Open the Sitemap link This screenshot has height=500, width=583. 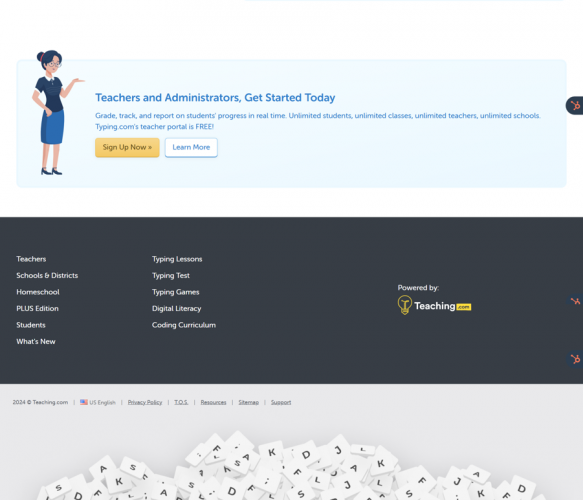tap(249, 402)
